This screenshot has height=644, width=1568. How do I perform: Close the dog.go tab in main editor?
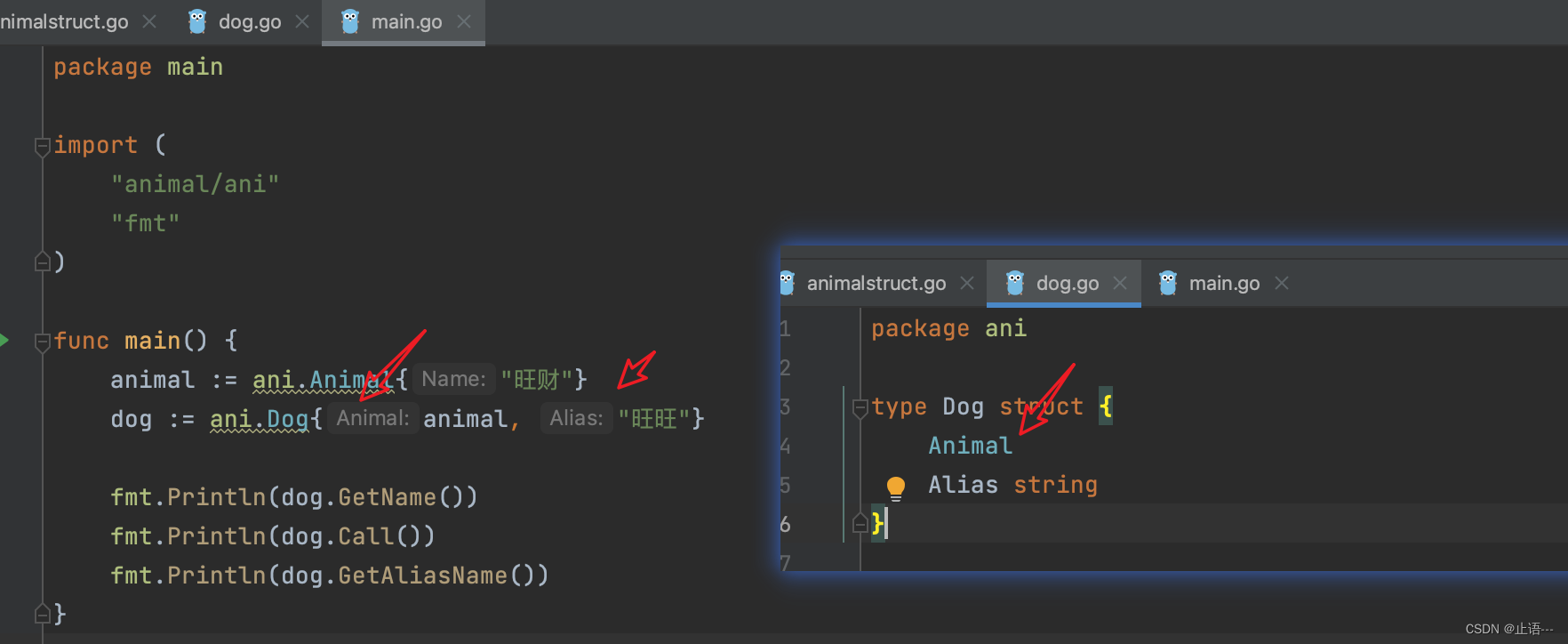[x=302, y=21]
